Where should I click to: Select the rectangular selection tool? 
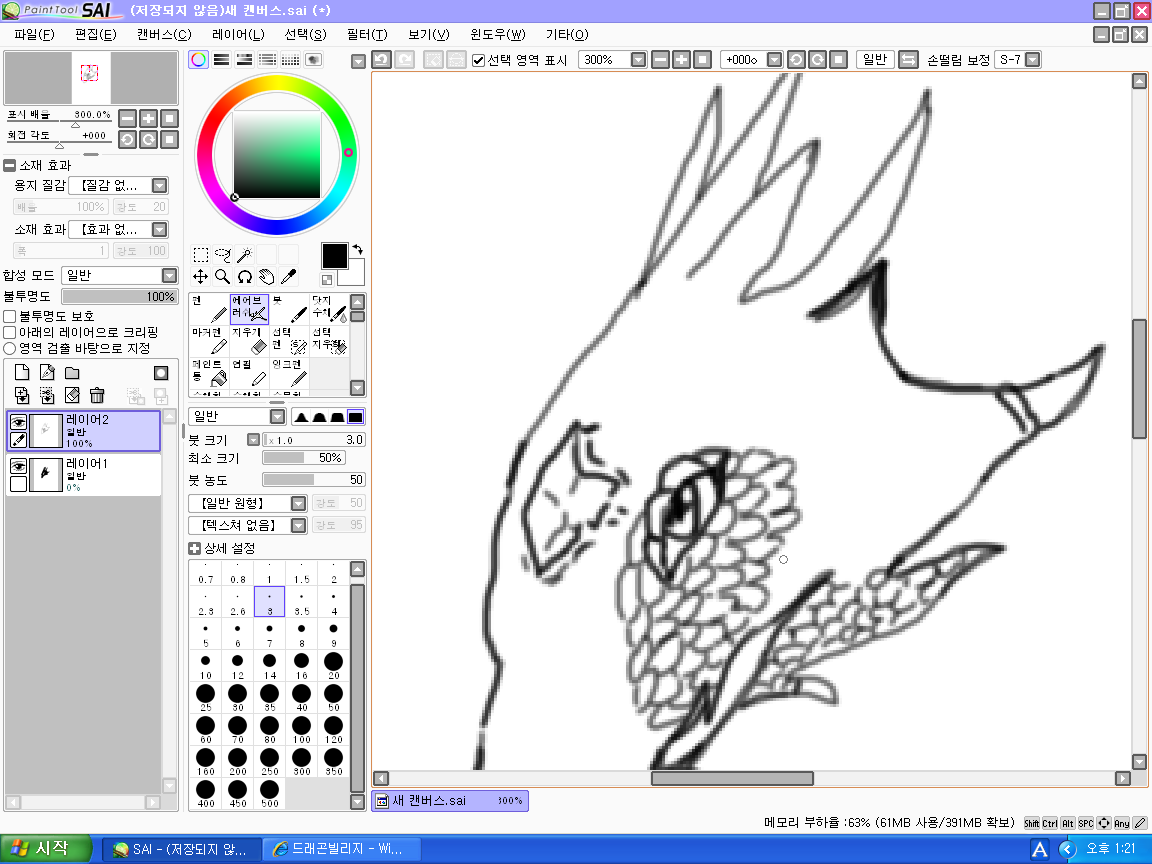(x=200, y=255)
